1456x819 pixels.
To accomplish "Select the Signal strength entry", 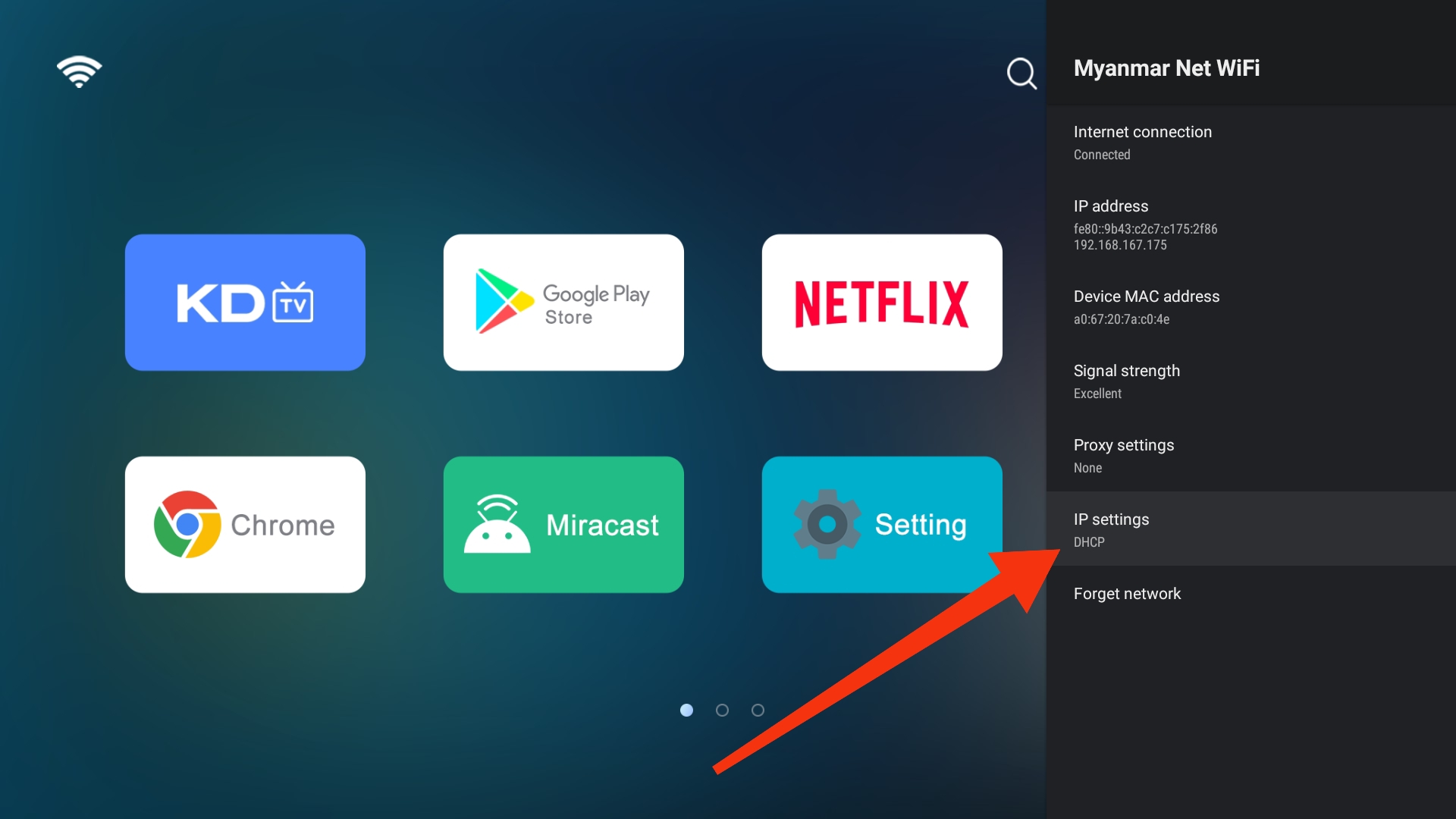I will click(x=1251, y=381).
